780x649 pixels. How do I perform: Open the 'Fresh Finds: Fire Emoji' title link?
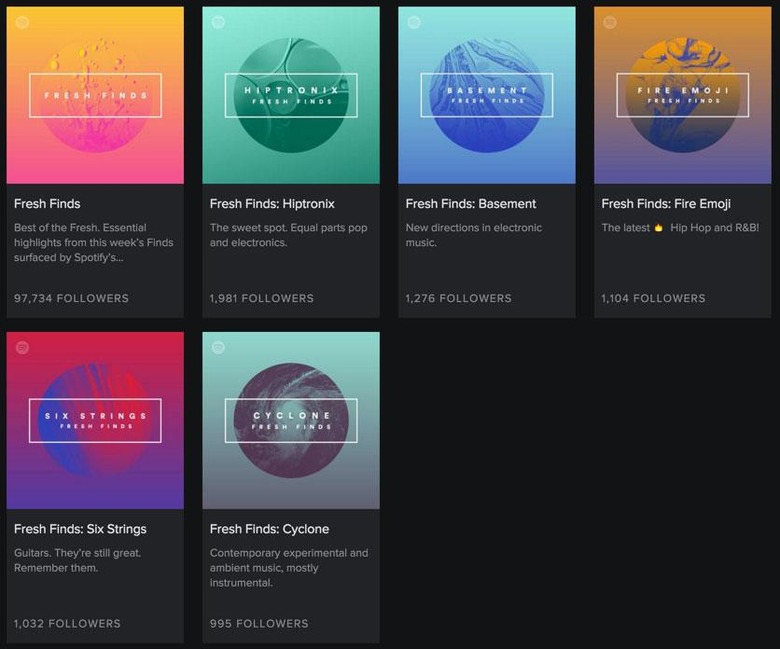[666, 204]
